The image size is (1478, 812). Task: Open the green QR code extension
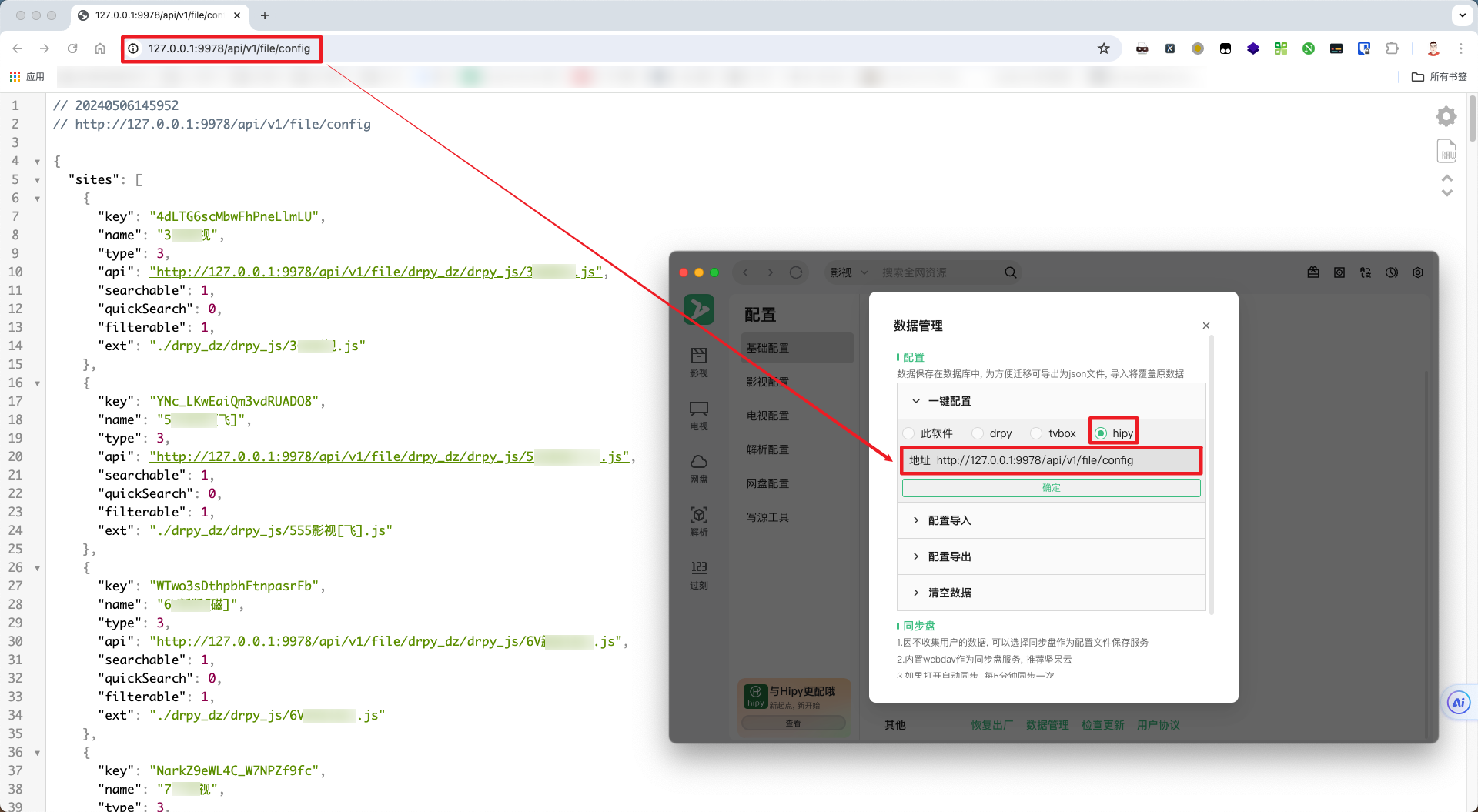click(1281, 48)
